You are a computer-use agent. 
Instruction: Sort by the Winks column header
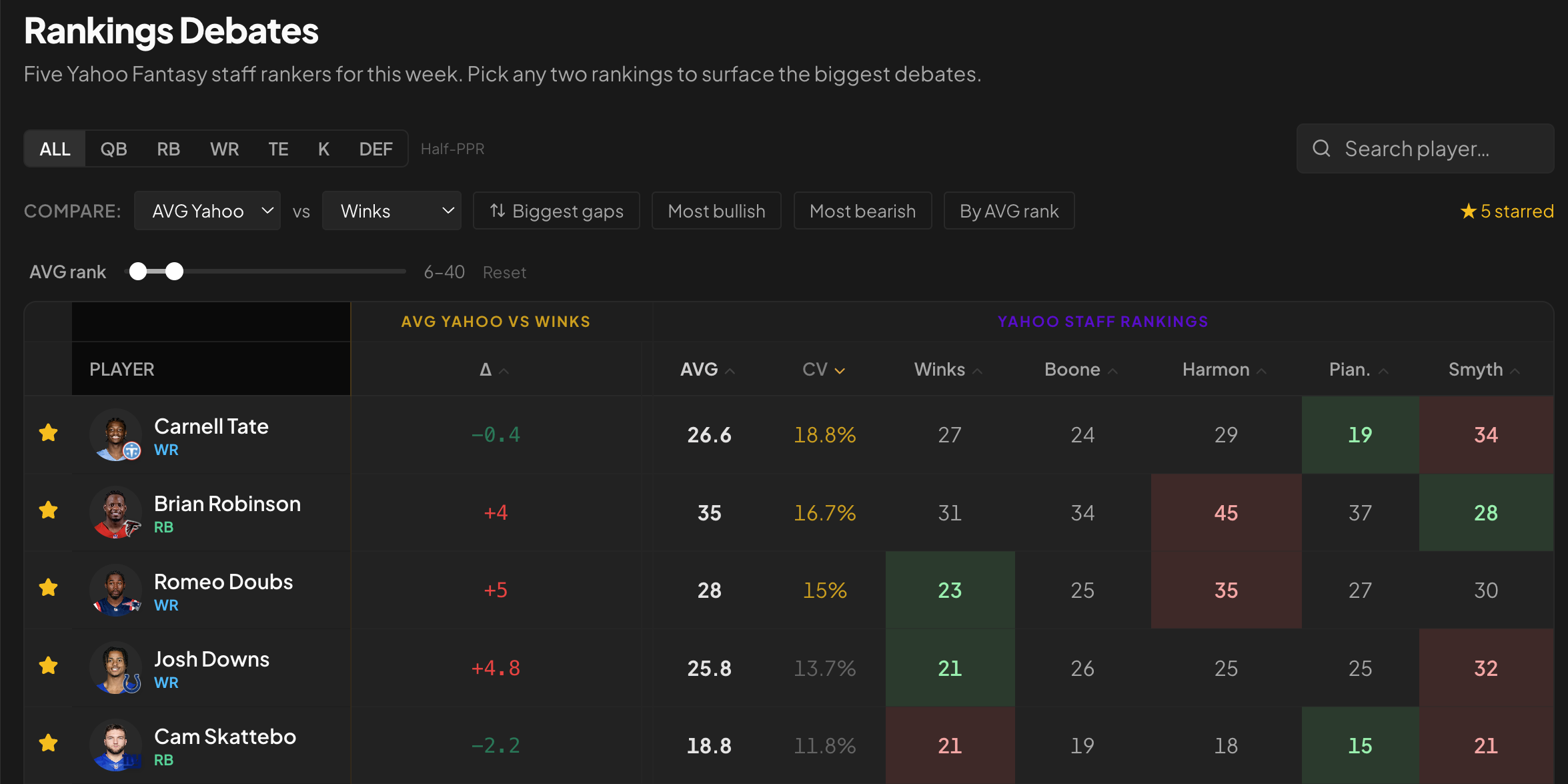point(948,370)
